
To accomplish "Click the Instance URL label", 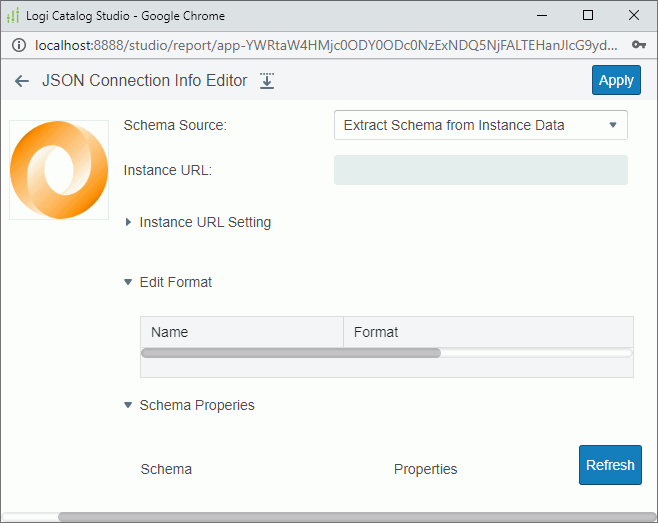I will coord(168,170).
